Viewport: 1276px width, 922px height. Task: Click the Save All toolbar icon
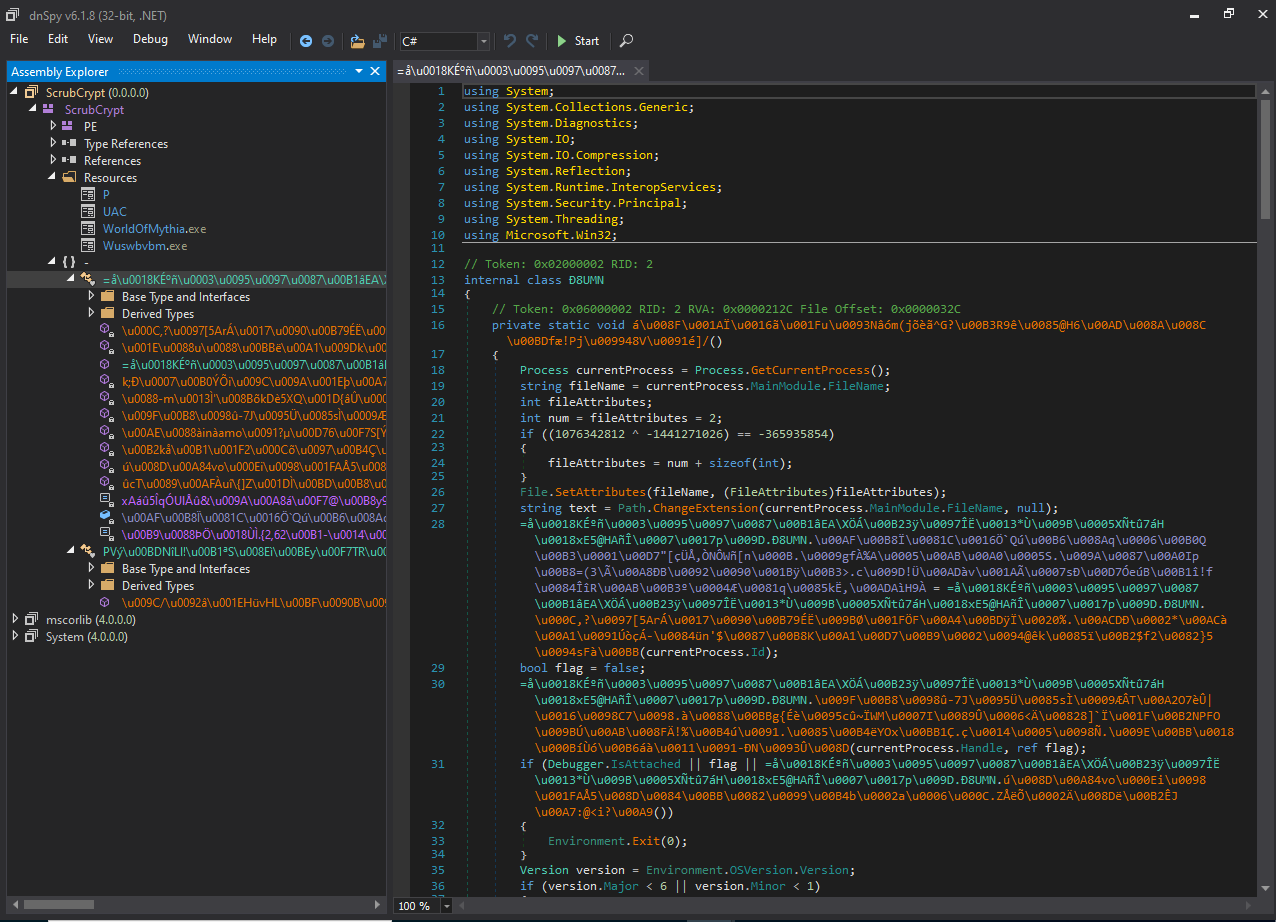tap(380, 41)
